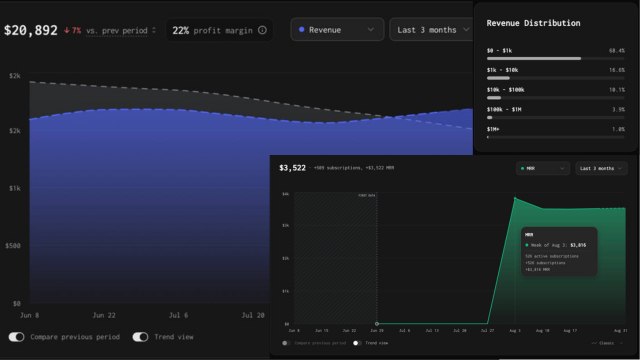
Task: Open the Classic chart style selector
Action: click(607, 343)
